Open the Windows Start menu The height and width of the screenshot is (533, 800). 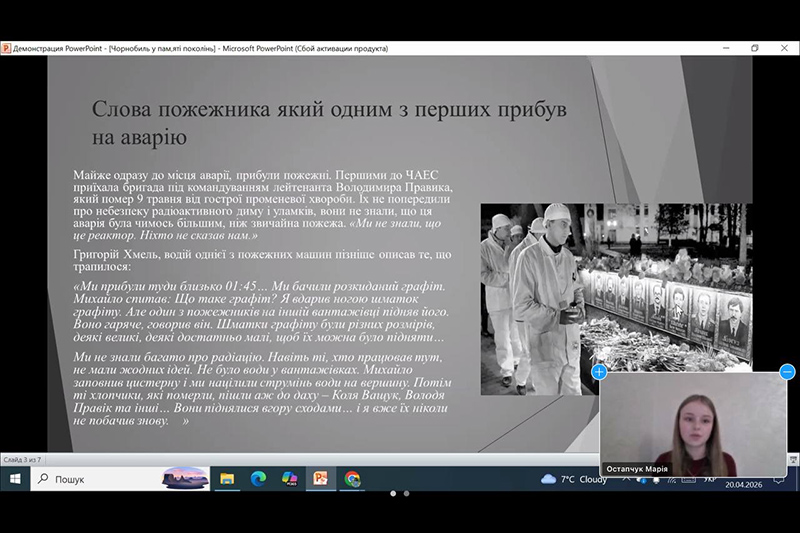pos(16,479)
